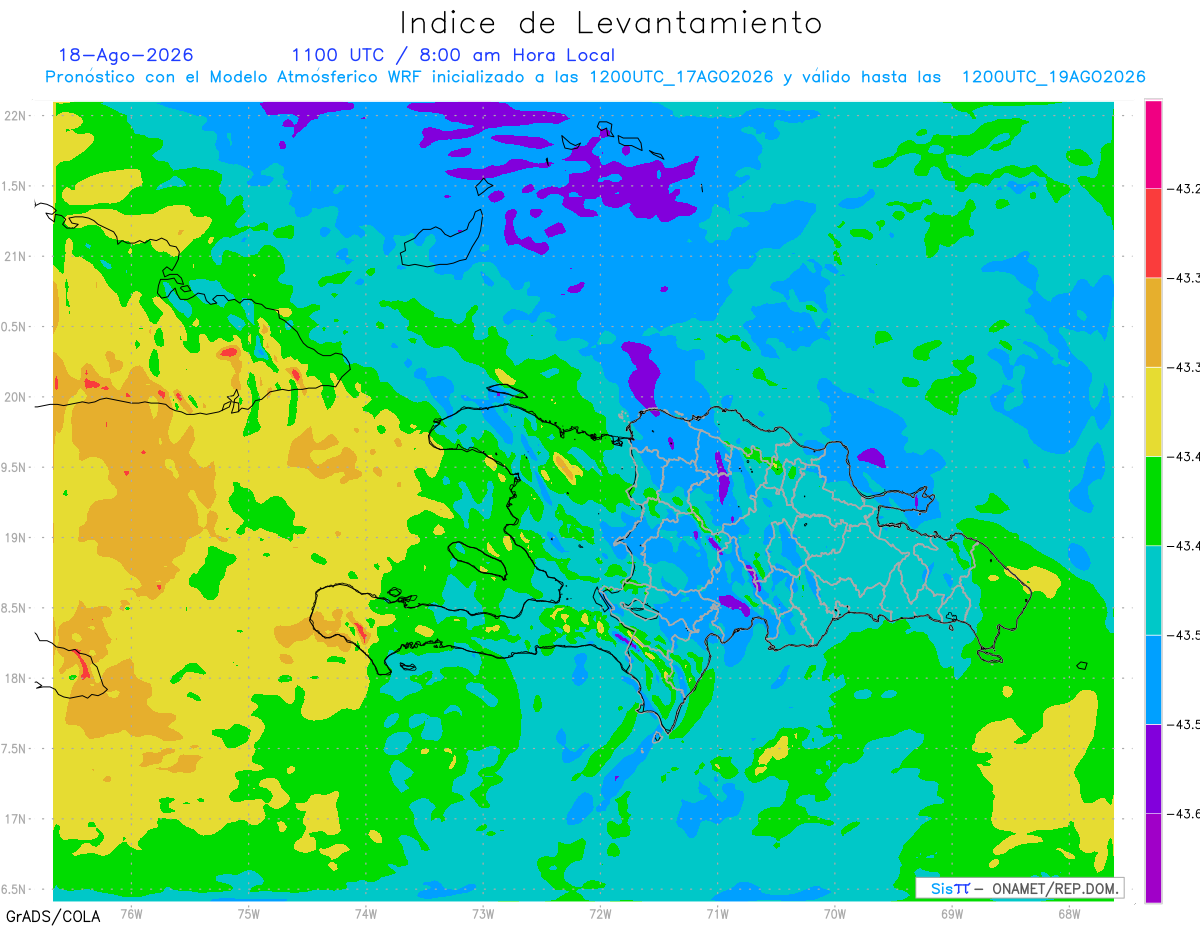Select the bottom violet legend segment
Screen dimensions: 1200x927
click(1153, 857)
